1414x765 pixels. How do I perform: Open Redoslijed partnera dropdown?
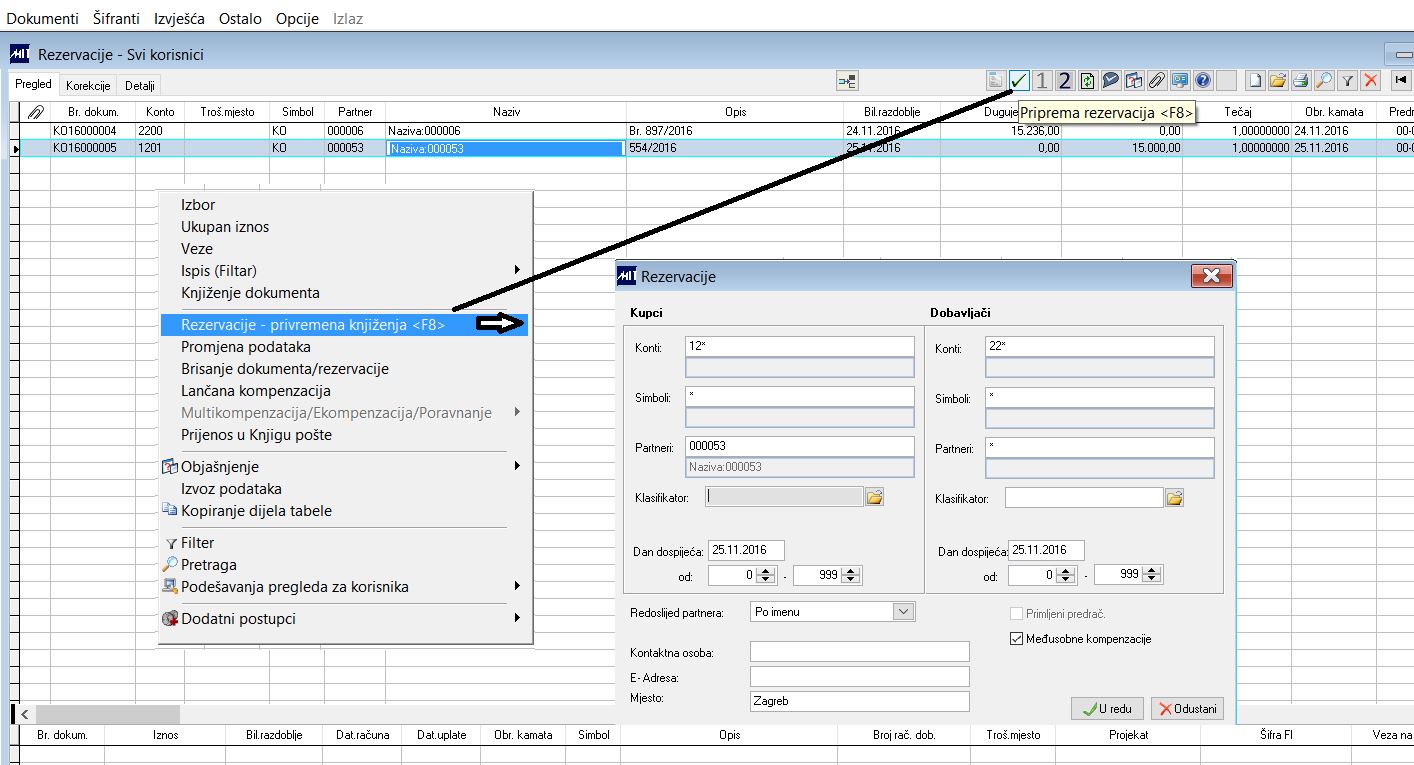tap(904, 611)
